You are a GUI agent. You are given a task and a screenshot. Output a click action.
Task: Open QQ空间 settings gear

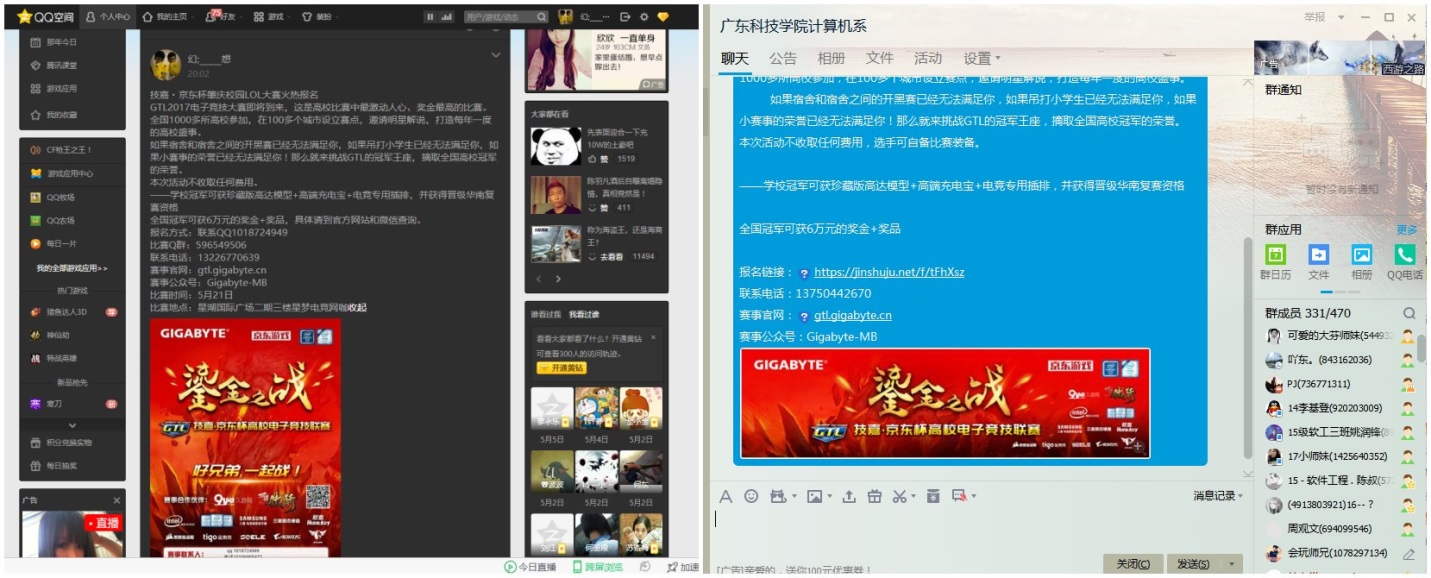pyautogui.click(x=644, y=17)
